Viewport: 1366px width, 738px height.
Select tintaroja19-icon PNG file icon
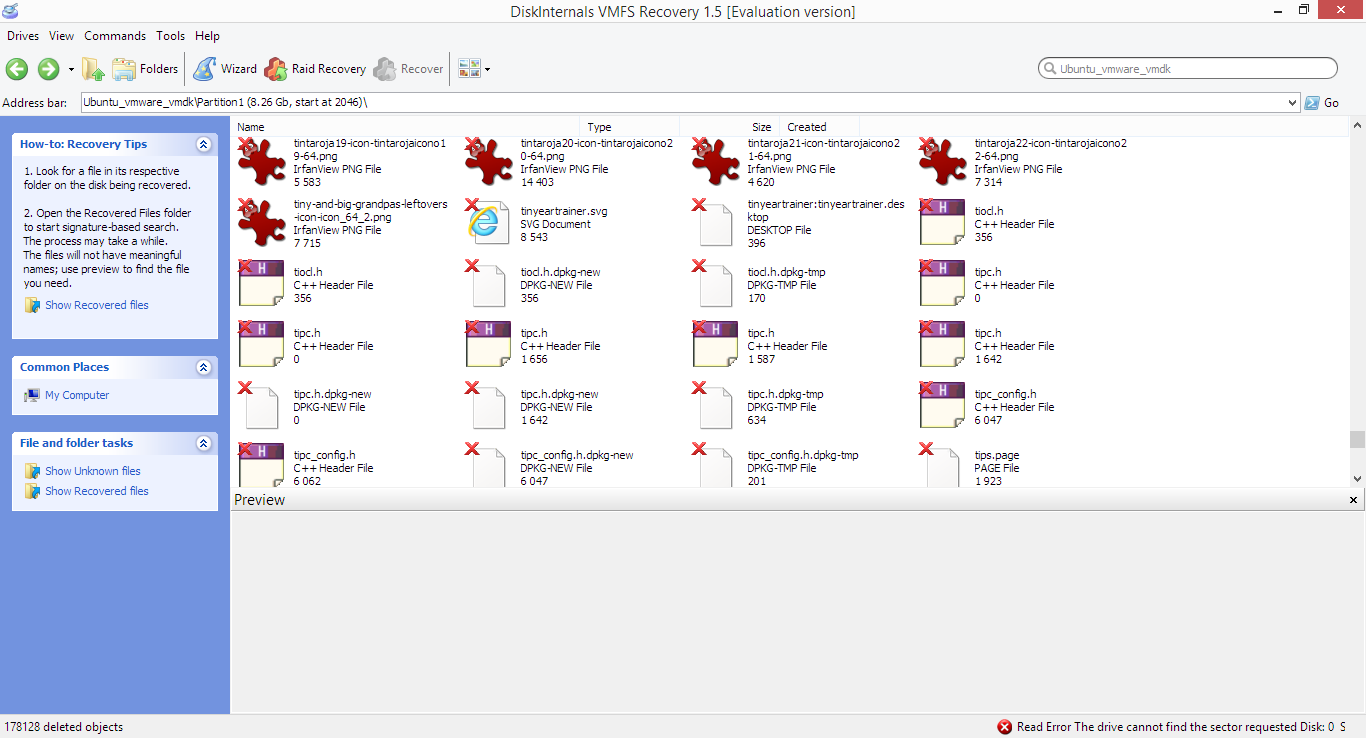click(x=261, y=161)
